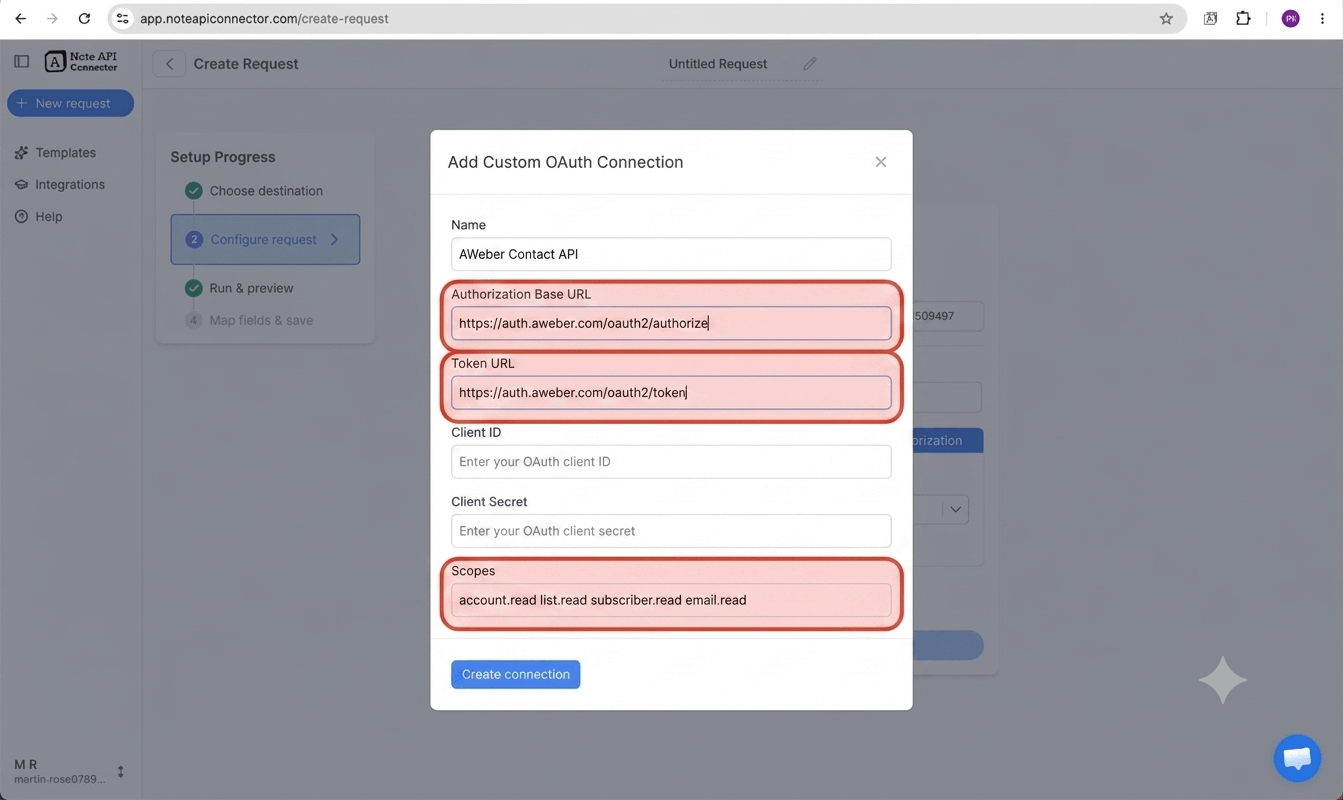Select the Map fields & save step
The width and height of the screenshot is (1343, 800).
[x=249, y=320]
